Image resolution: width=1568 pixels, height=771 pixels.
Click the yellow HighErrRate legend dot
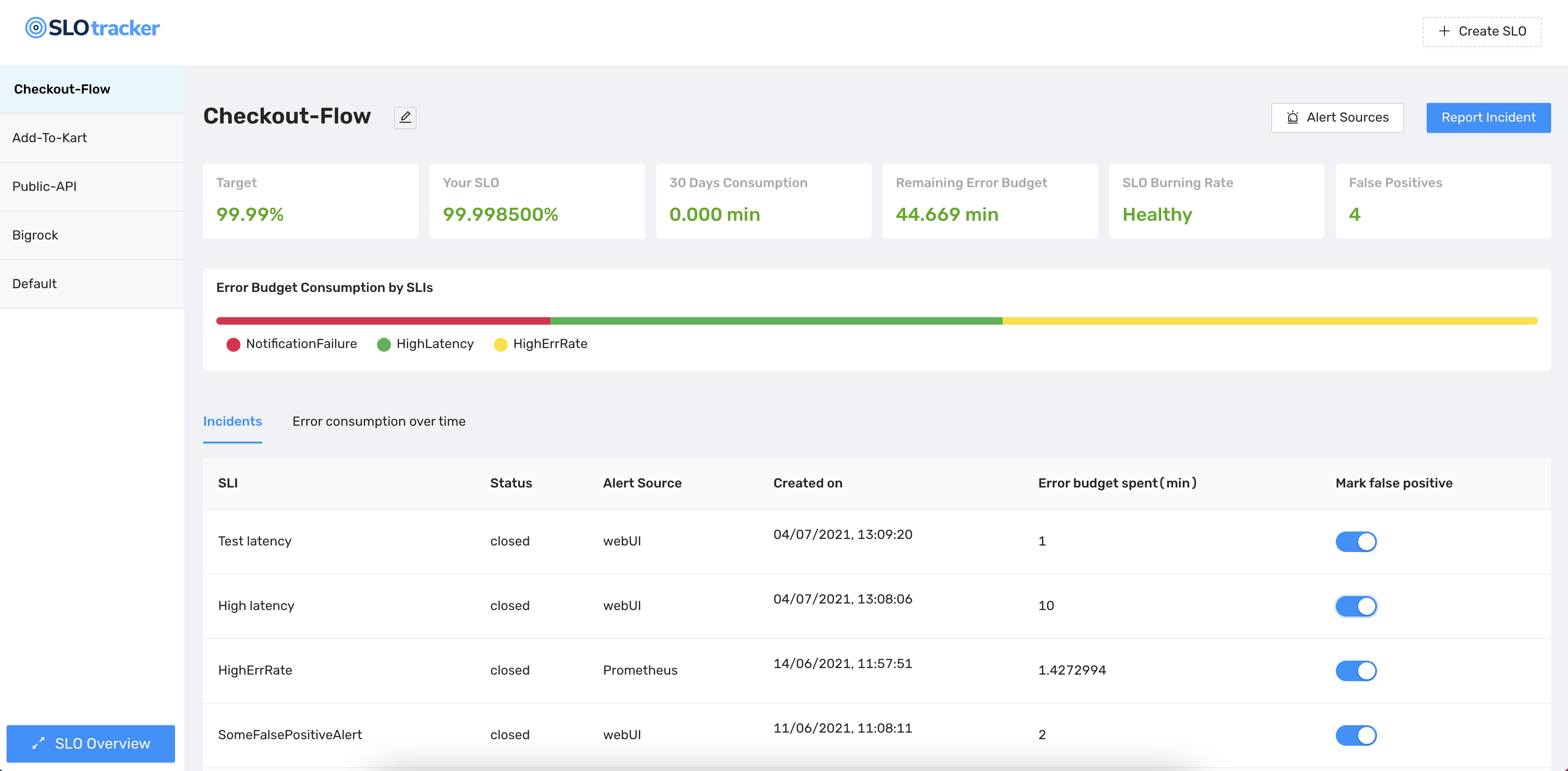pyautogui.click(x=500, y=344)
